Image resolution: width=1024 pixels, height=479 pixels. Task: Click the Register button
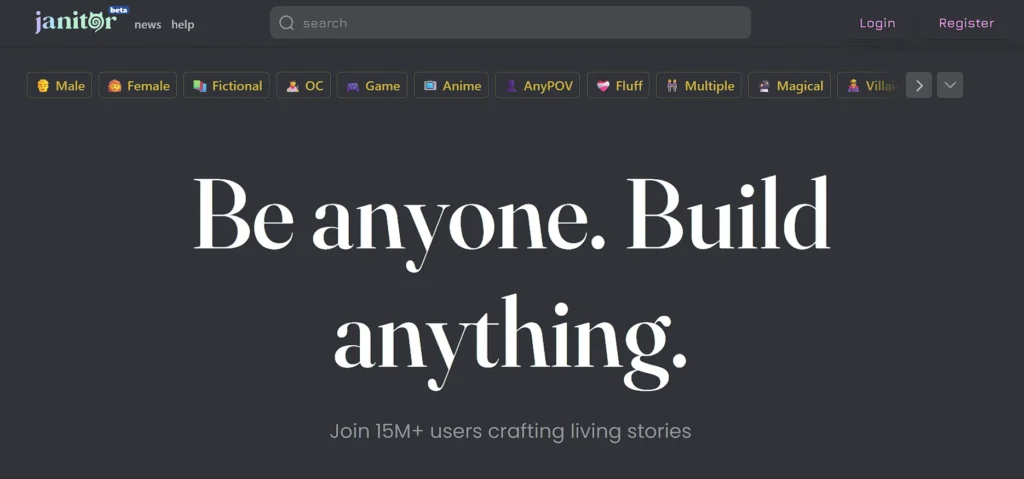click(x=967, y=23)
